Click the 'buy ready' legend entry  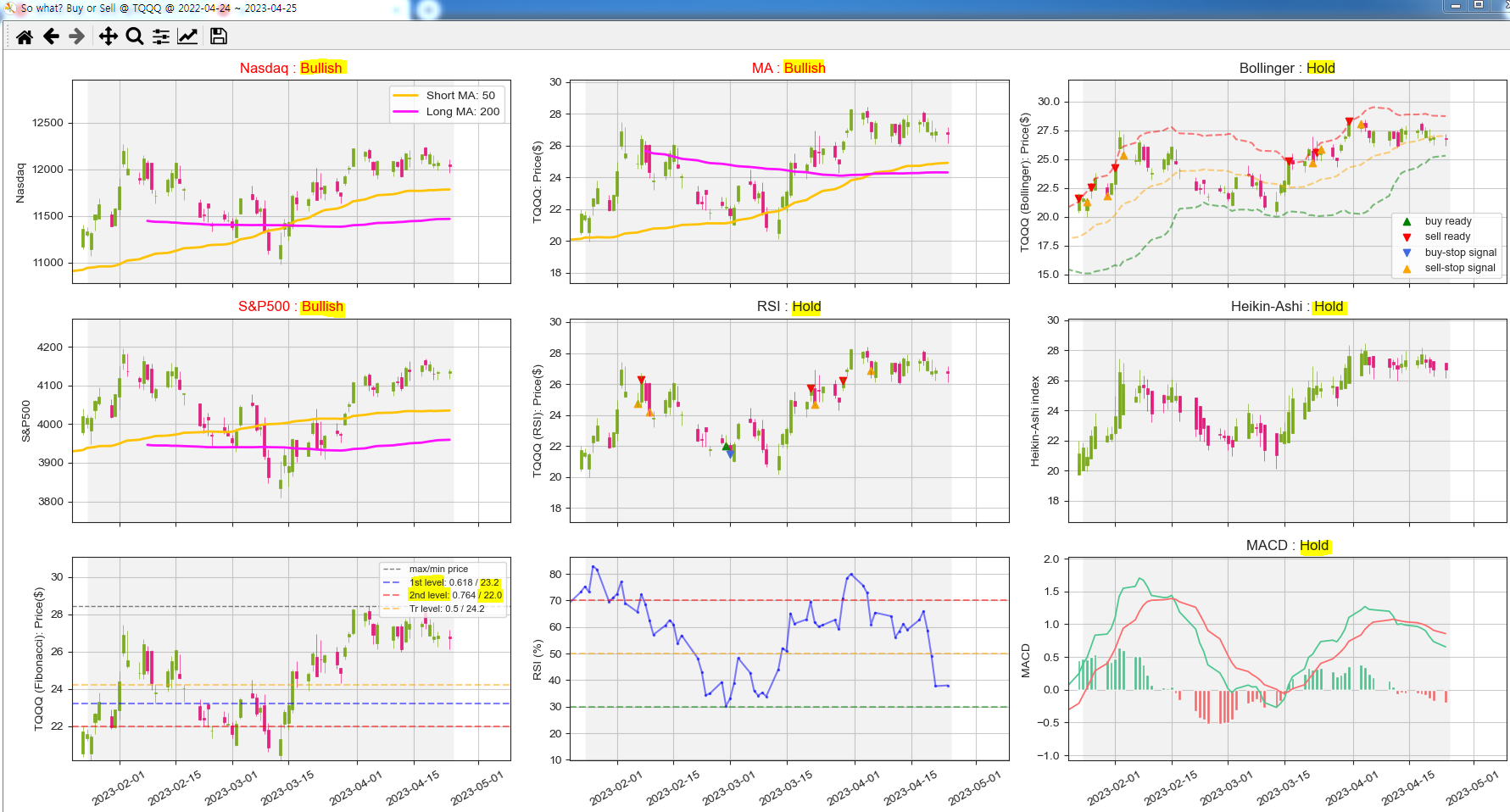(1440, 221)
